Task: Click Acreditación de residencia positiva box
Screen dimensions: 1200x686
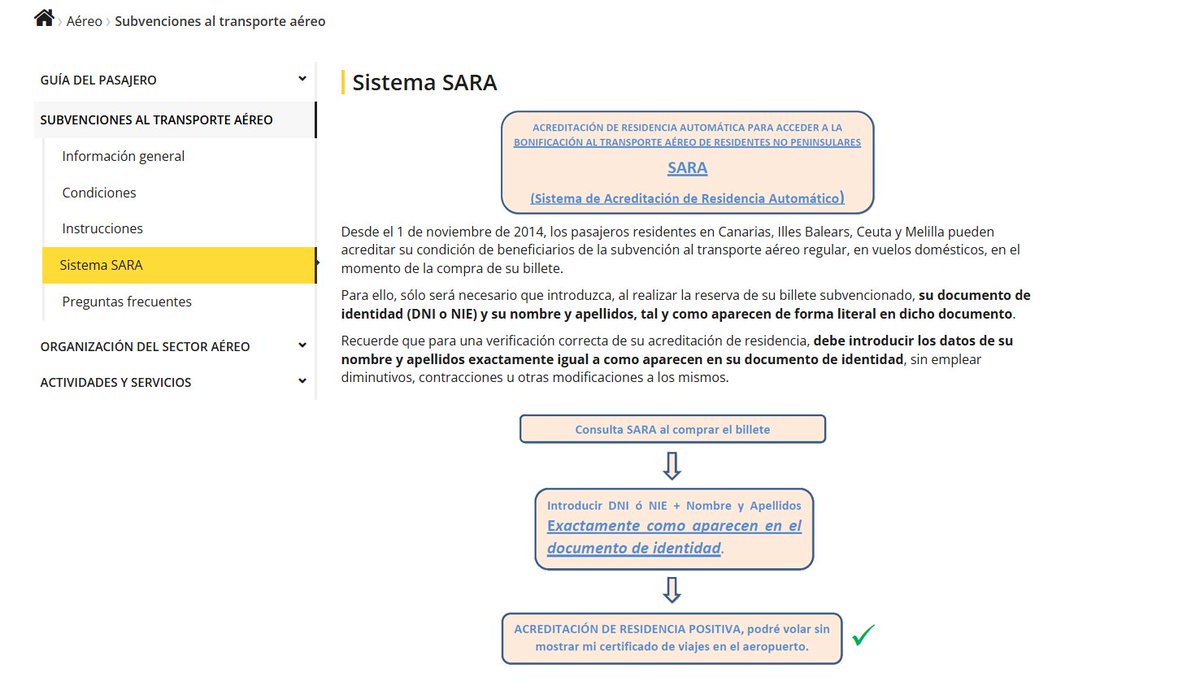Action: pos(672,638)
